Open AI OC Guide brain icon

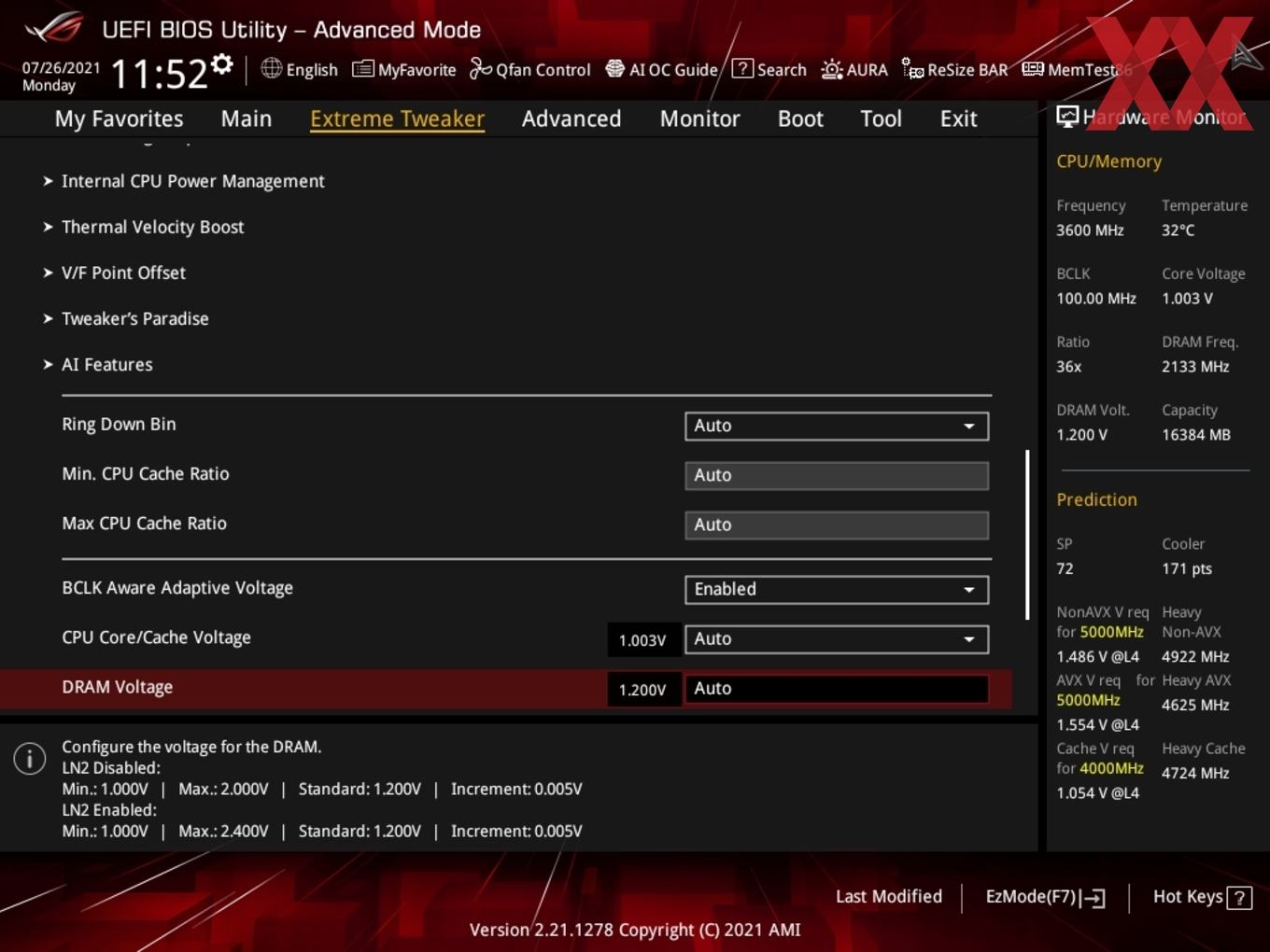tap(614, 68)
